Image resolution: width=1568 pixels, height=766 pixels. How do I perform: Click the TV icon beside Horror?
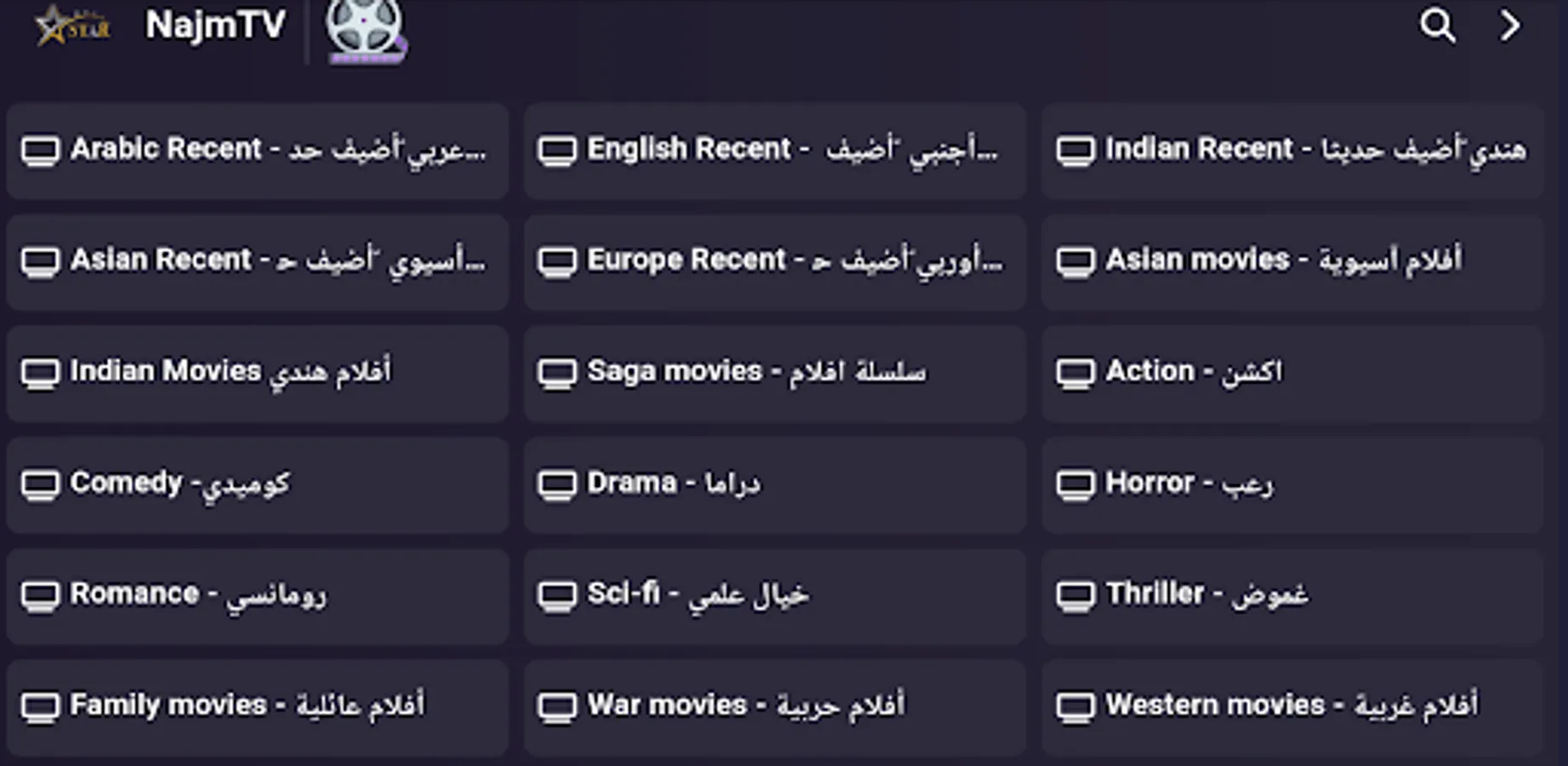[x=1075, y=484]
